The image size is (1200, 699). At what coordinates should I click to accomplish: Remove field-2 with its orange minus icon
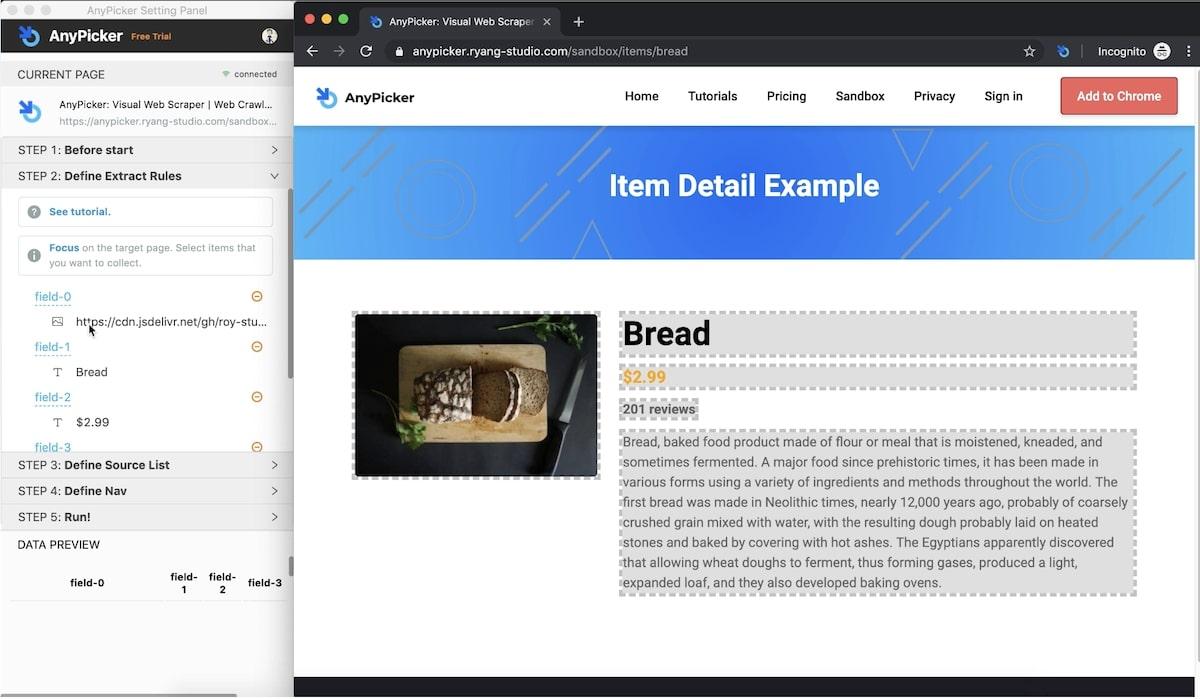257,397
